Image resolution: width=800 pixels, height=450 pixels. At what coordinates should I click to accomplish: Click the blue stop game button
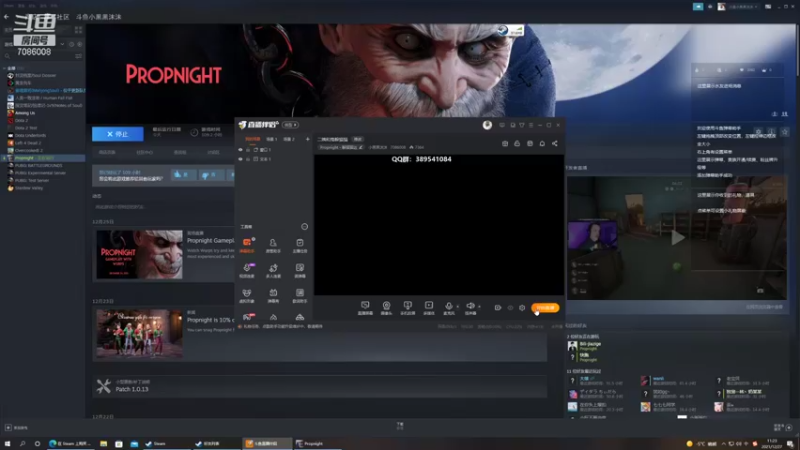[118, 134]
